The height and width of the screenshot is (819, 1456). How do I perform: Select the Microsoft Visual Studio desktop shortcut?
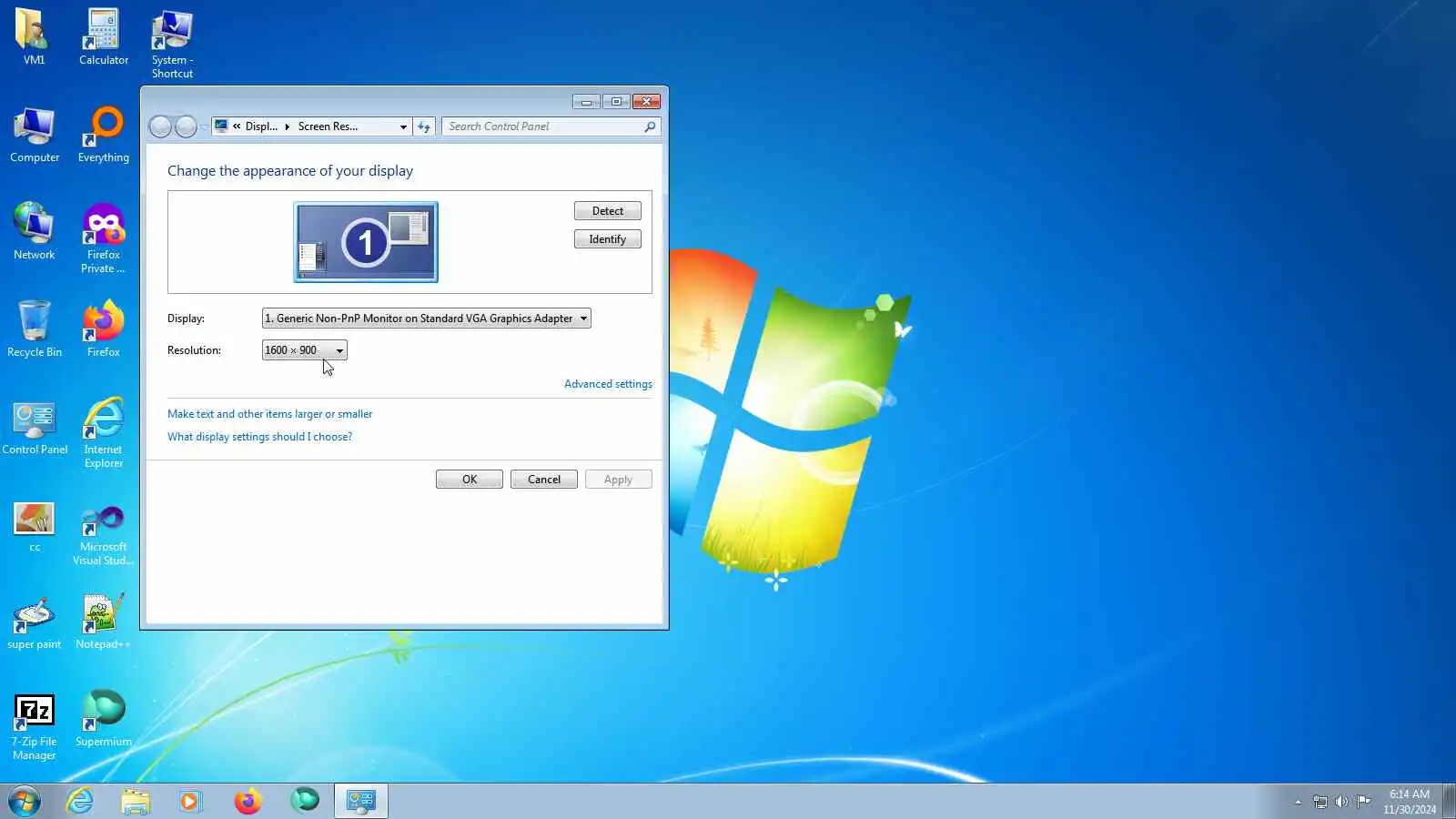tap(104, 536)
